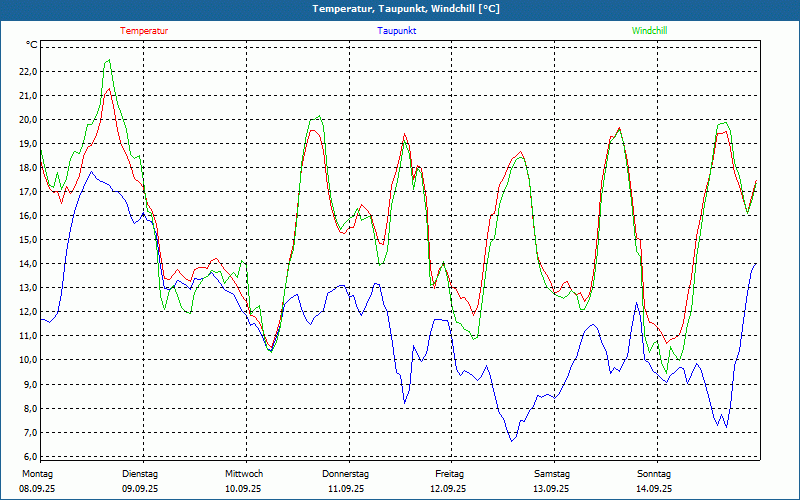Viewport: 800px width, 500px height.
Task: Click the 11.09.25 date label
Action: click(x=346, y=489)
